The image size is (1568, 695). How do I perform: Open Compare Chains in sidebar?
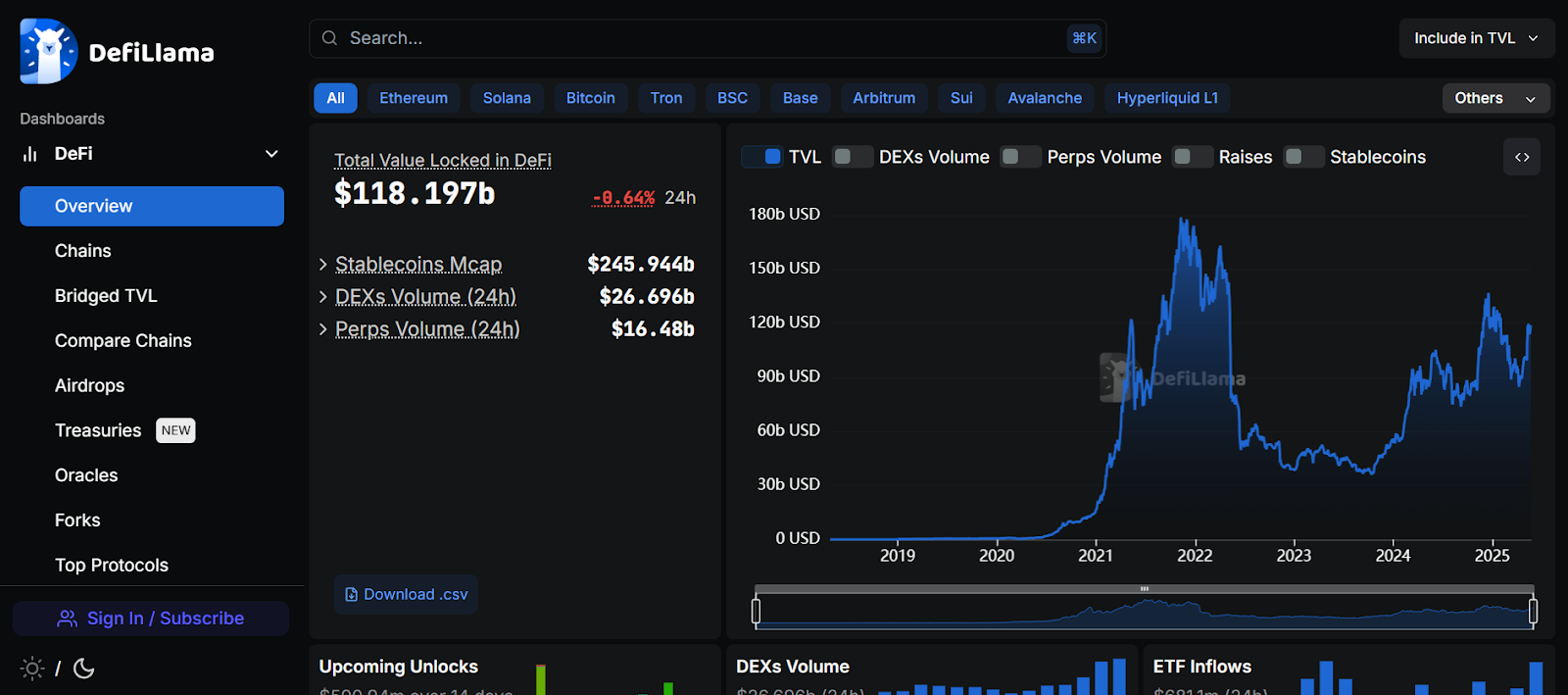pos(152,341)
